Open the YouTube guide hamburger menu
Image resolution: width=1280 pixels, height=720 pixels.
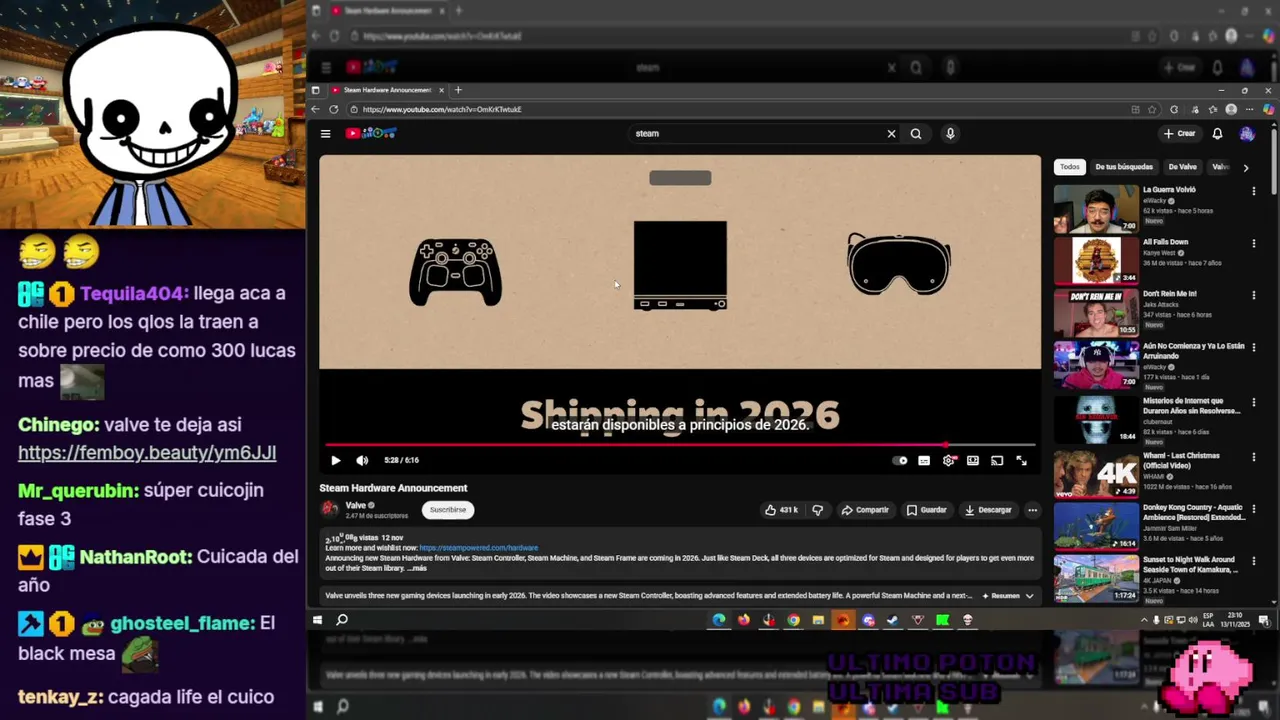[325, 133]
